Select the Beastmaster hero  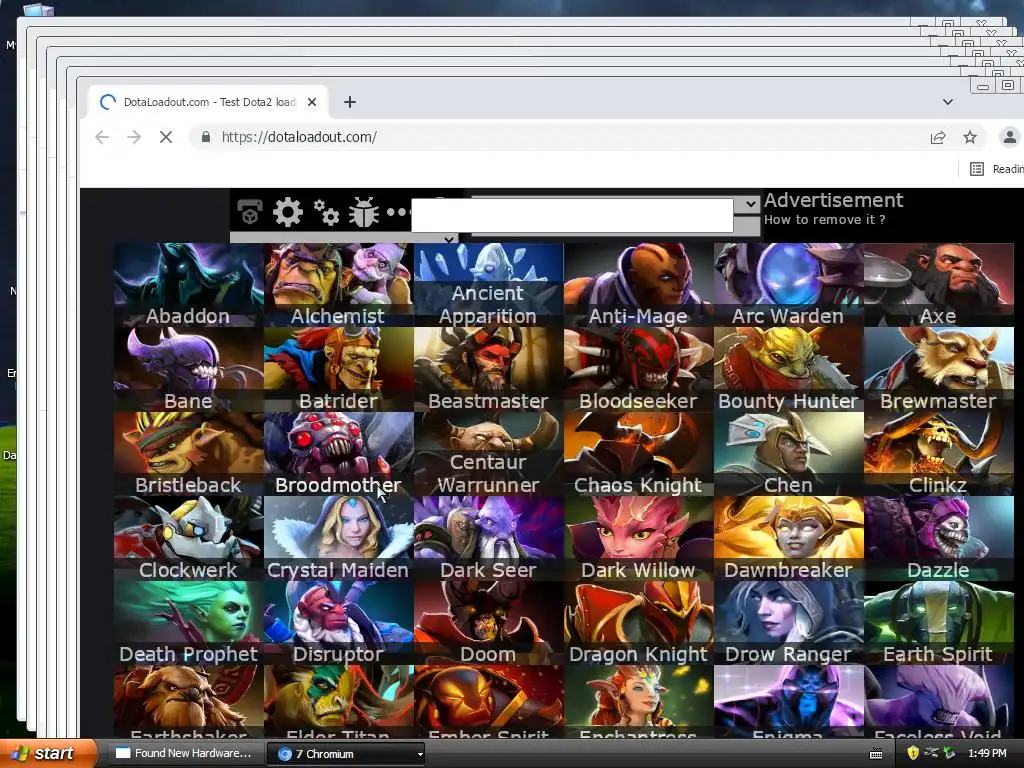click(x=488, y=369)
